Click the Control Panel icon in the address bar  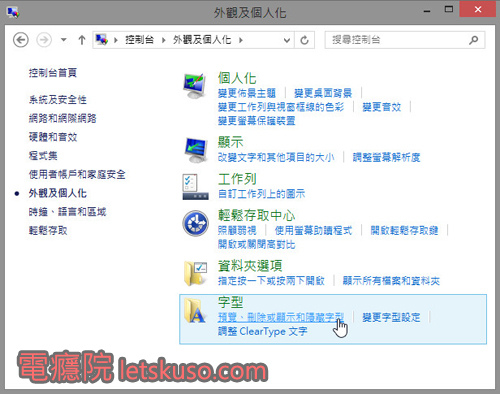click(x=102, y=40)
